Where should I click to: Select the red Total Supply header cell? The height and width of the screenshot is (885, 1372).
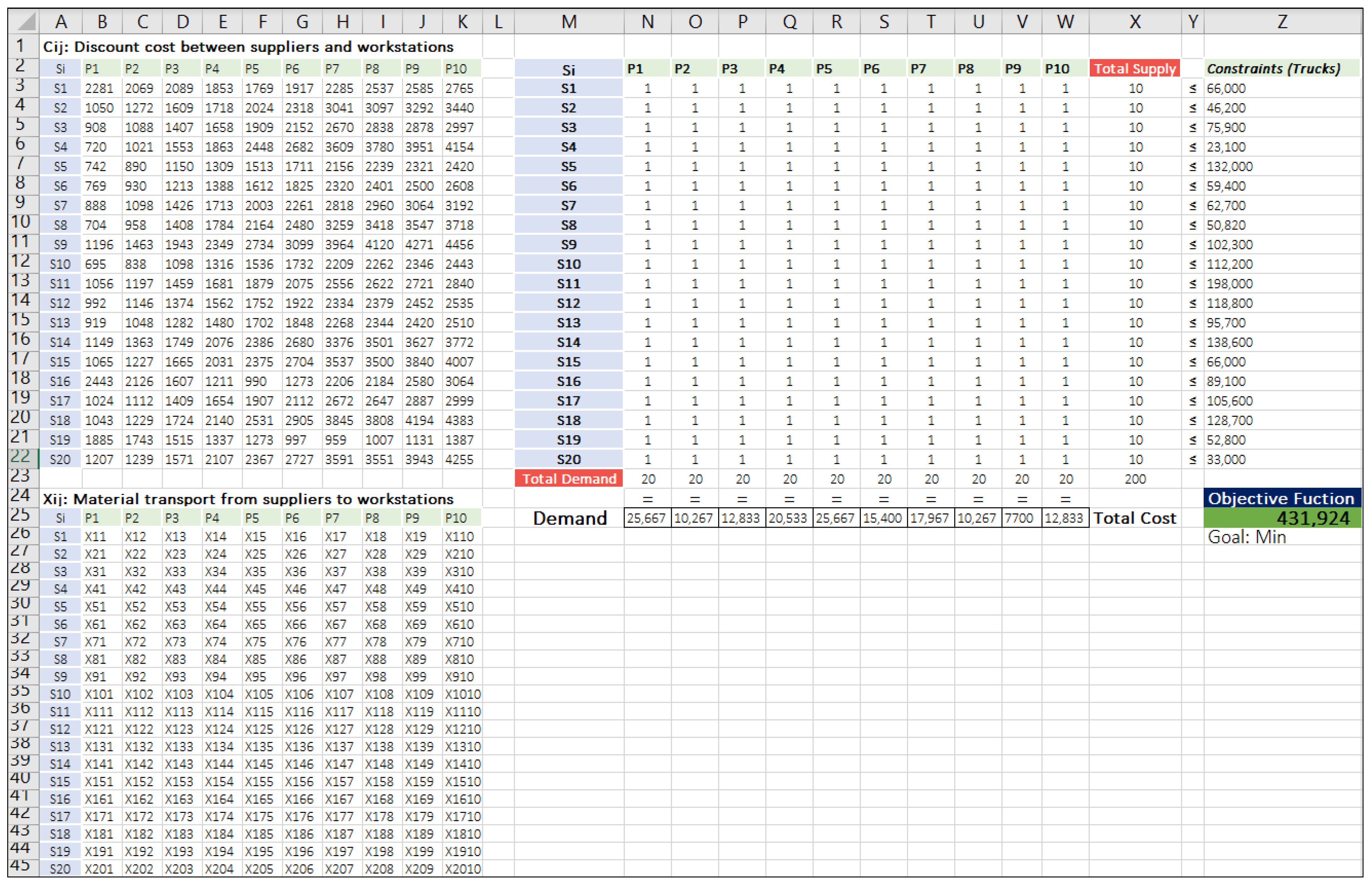pos(1134,68)
